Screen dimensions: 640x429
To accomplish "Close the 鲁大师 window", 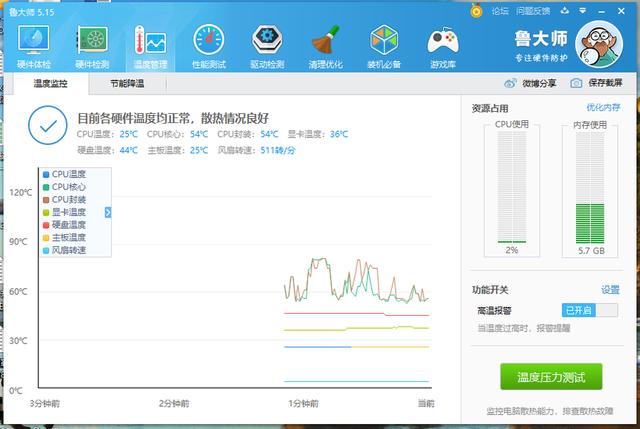I will [621, 11].
